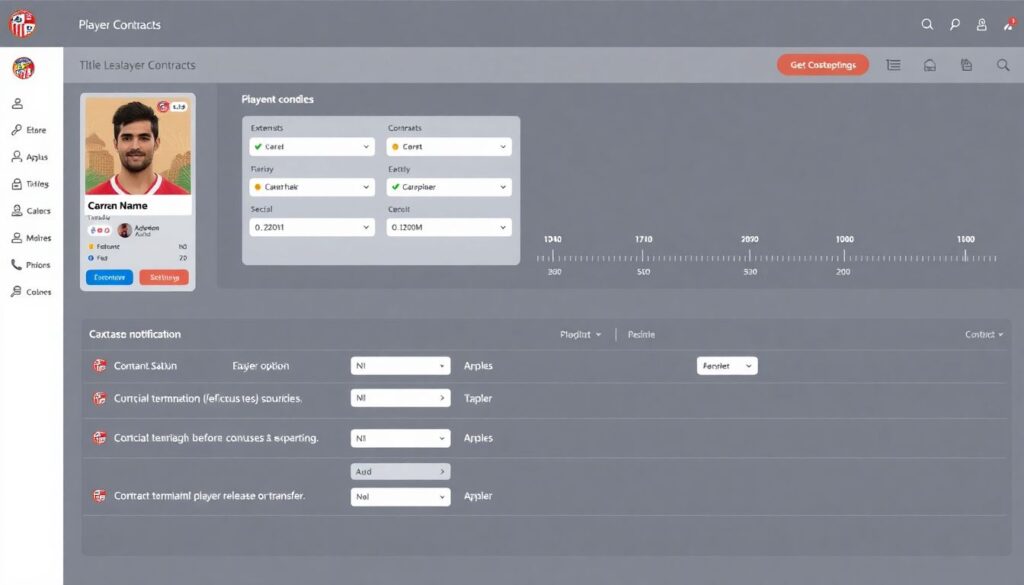Click the search magnifier in the secondary toolbar

[1003, 65]
